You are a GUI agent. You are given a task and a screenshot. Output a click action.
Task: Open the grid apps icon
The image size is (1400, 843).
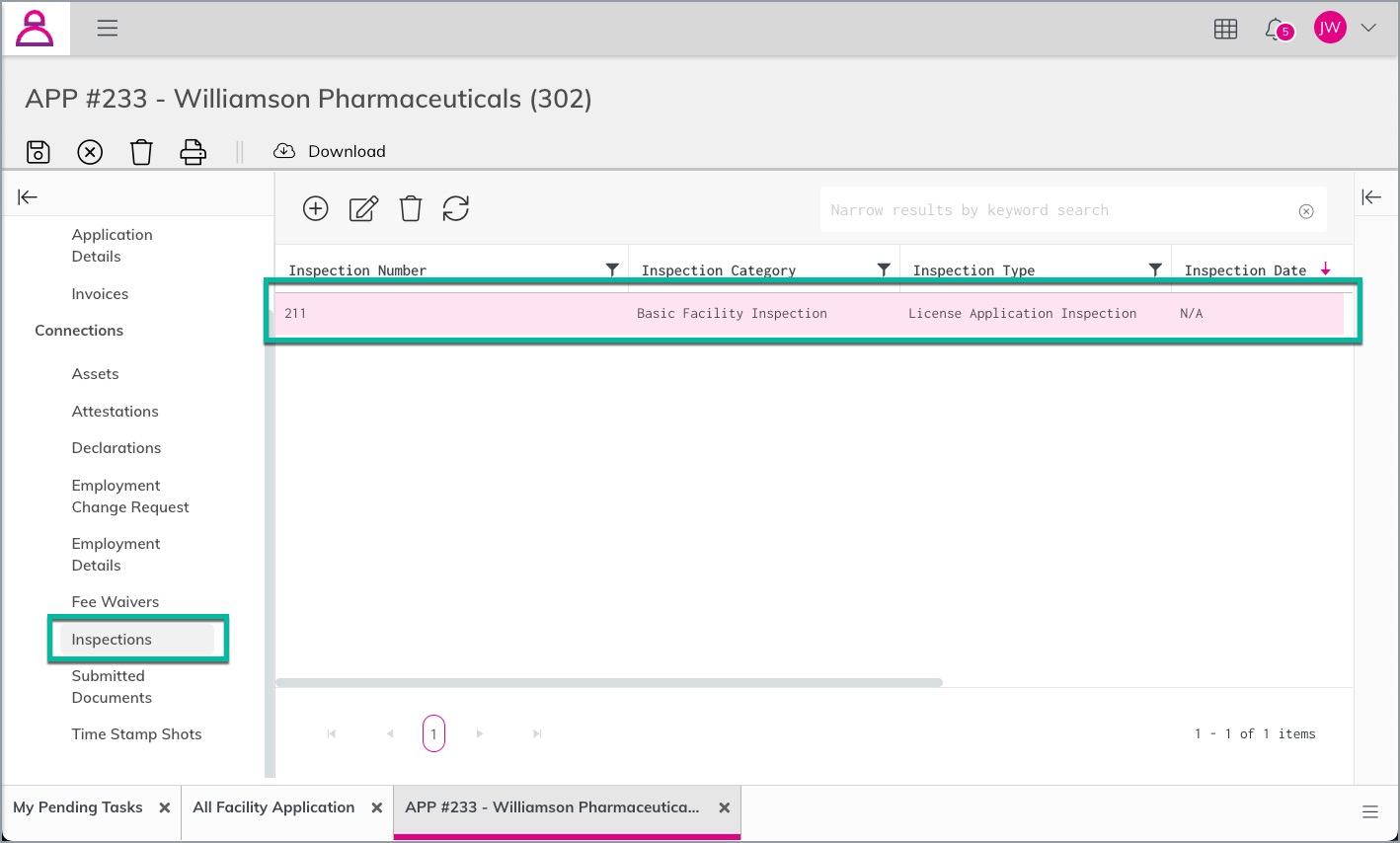1225,29
